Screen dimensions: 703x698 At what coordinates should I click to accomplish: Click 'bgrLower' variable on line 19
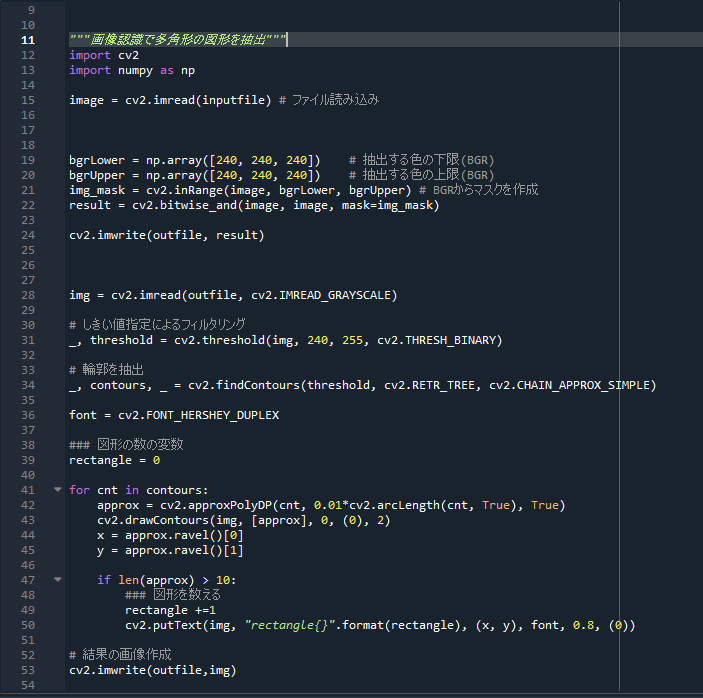97,160
